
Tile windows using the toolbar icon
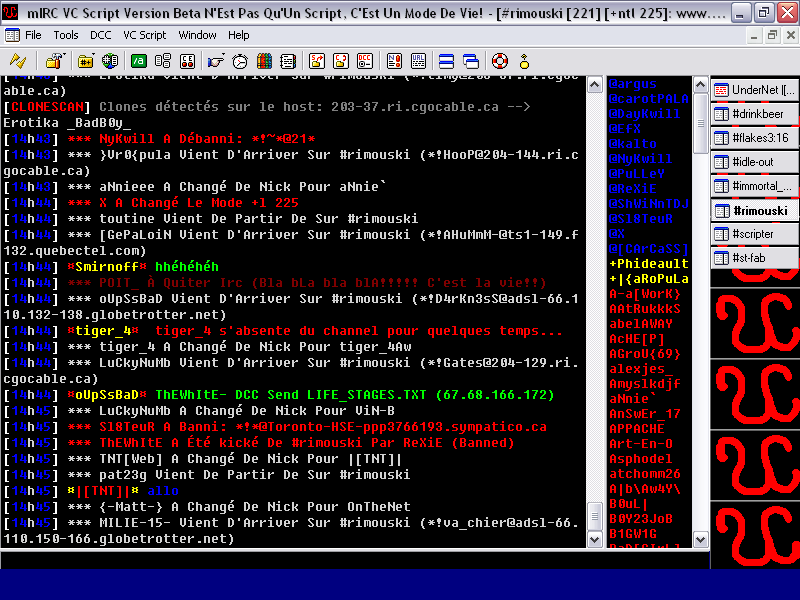[446, 61]
